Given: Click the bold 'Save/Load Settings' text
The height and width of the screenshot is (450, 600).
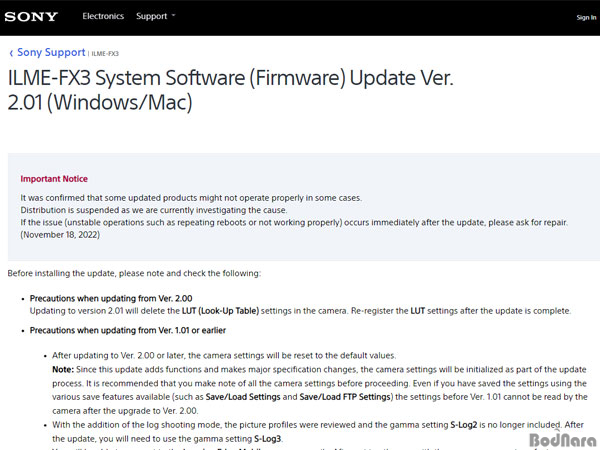Looking at the screenshot, I should coord(243,397).
